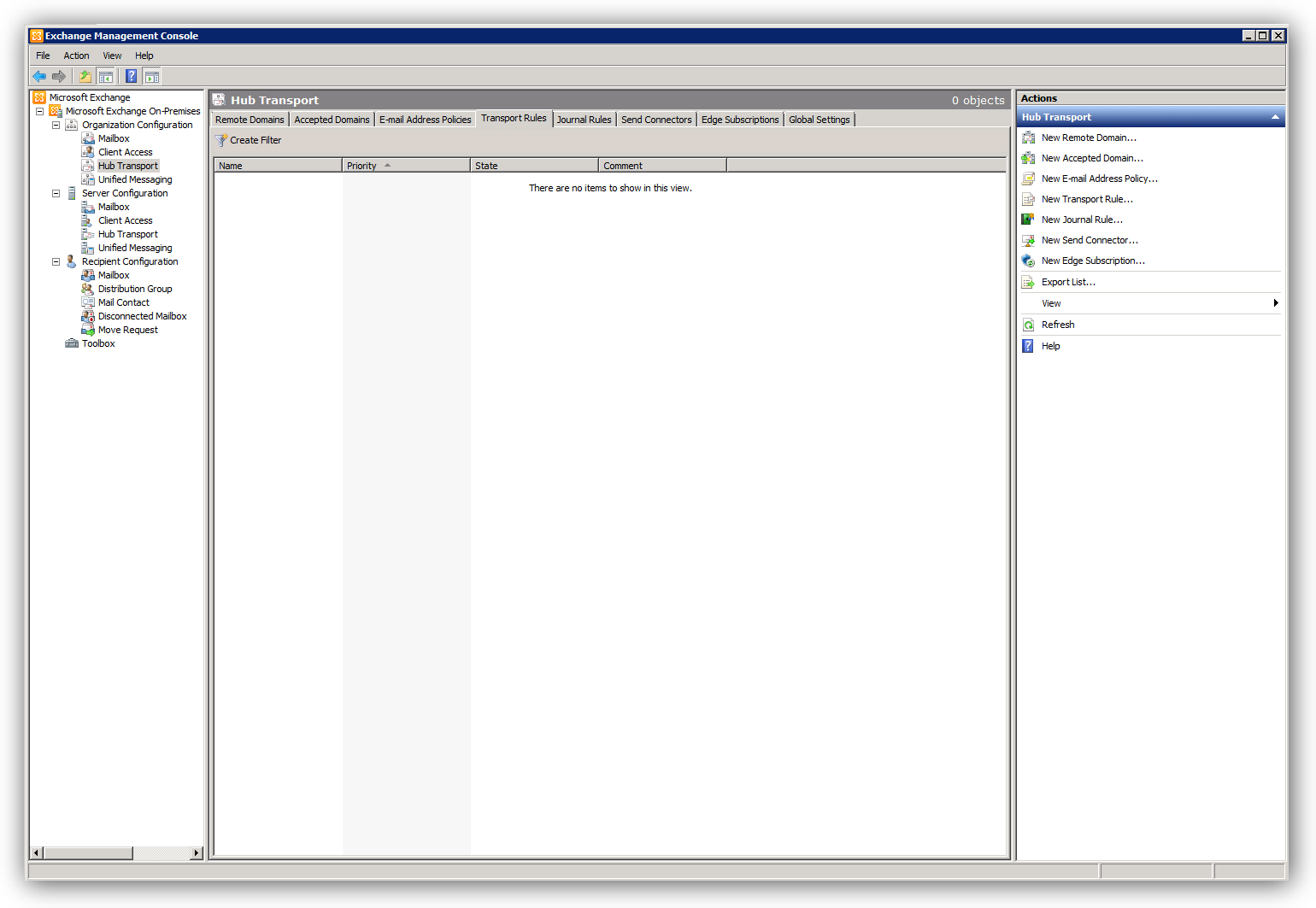
Task: Sort by the State column header
Action: pos(534,166)
